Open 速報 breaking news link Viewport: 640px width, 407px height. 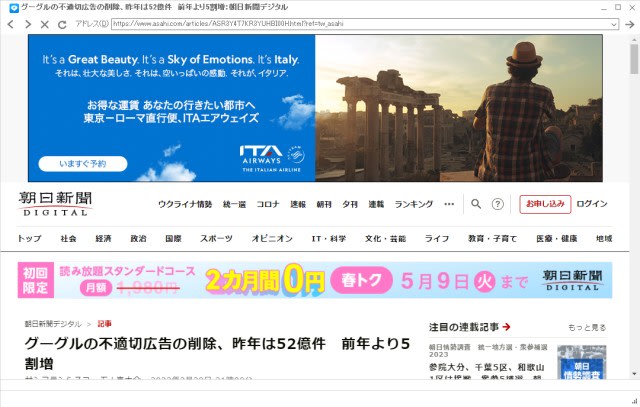click(x=298, y=204)
